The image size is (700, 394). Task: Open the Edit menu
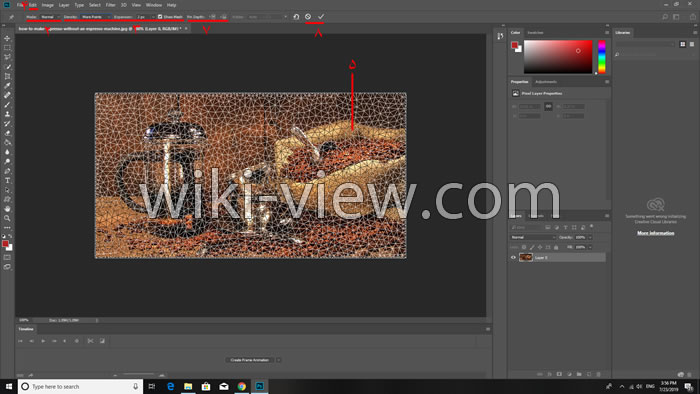pyautogui.click(x=33, y=5)
